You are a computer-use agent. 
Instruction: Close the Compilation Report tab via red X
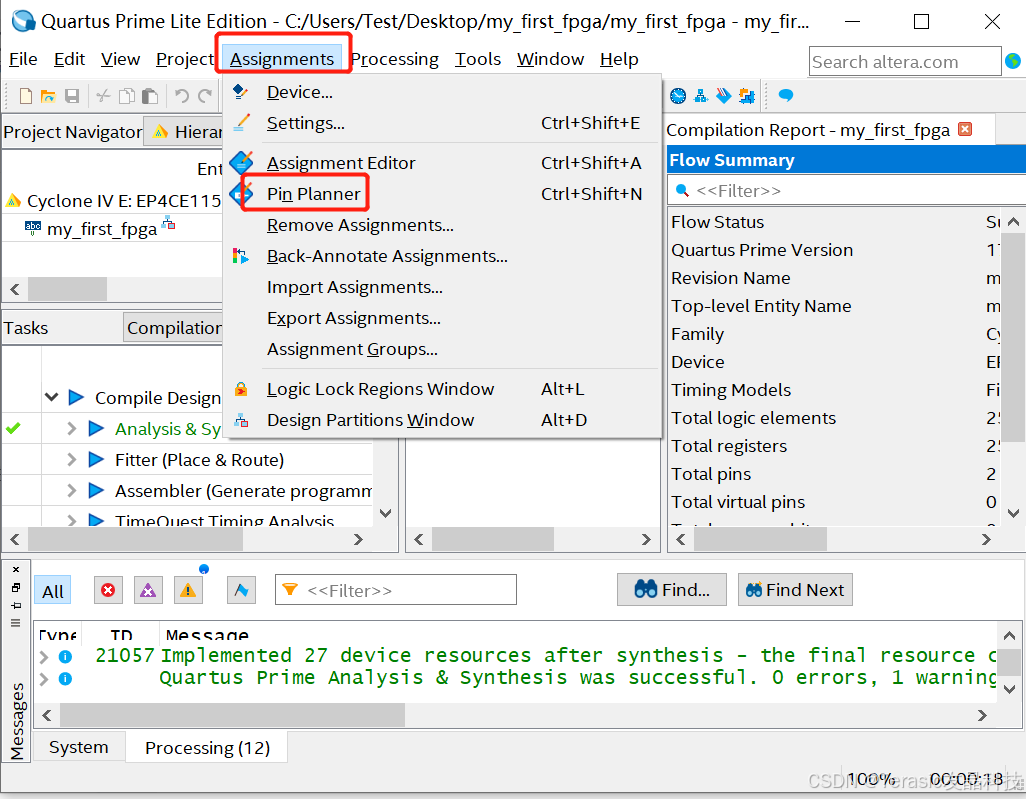tap(965, 129)
